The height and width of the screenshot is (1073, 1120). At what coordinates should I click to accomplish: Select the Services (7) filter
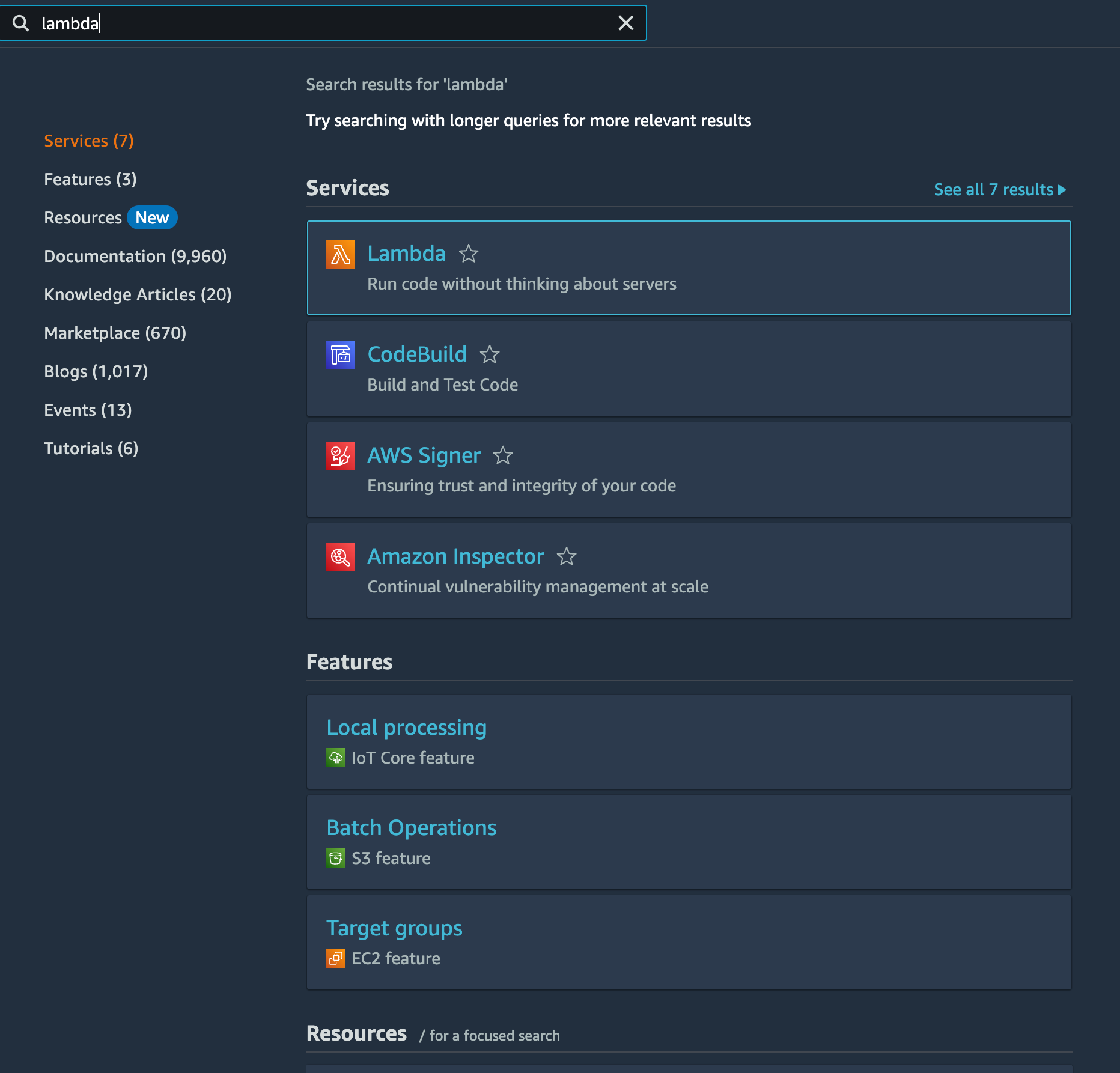(x=89, y=141)
